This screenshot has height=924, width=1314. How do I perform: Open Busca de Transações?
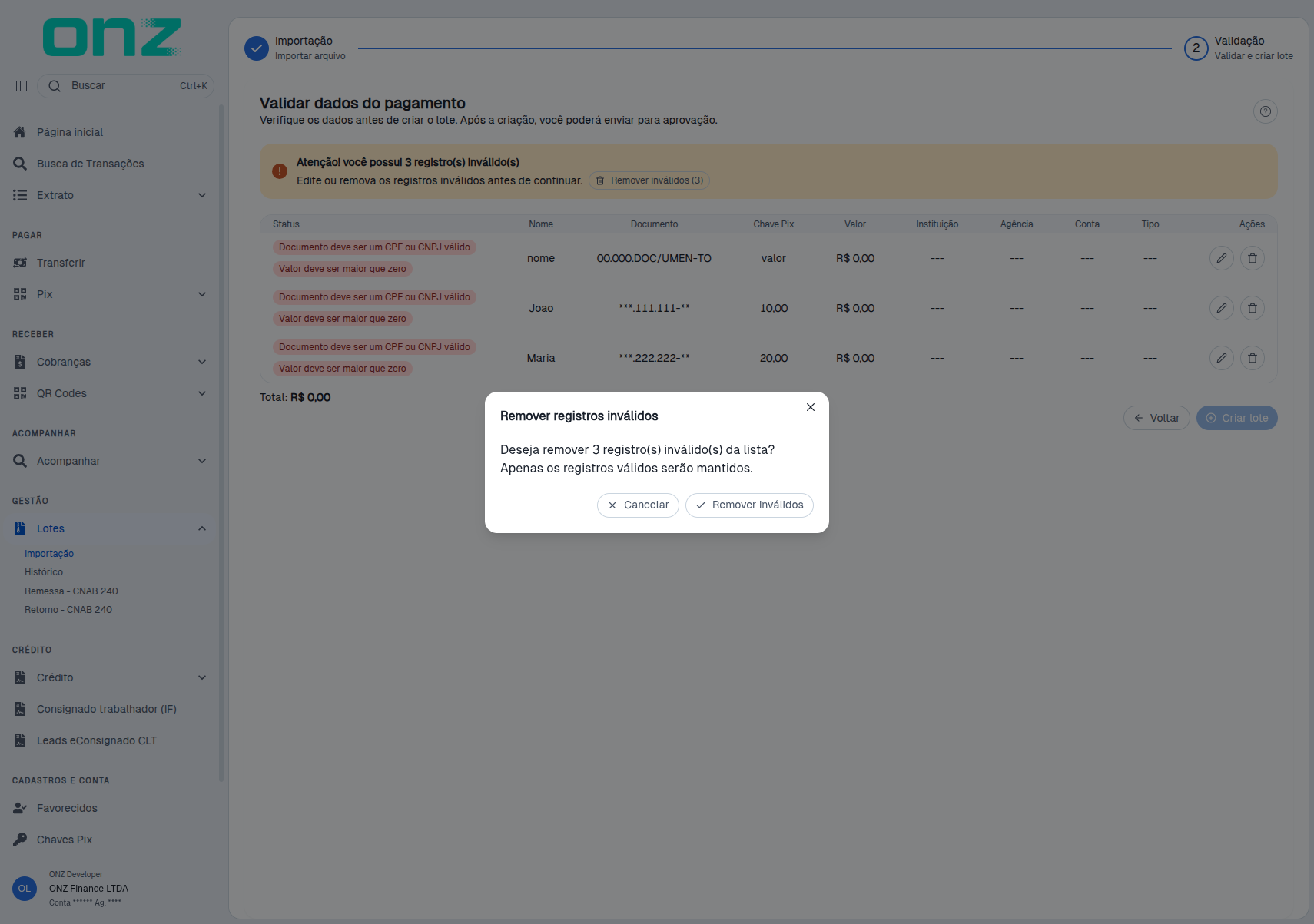(90, 164)
